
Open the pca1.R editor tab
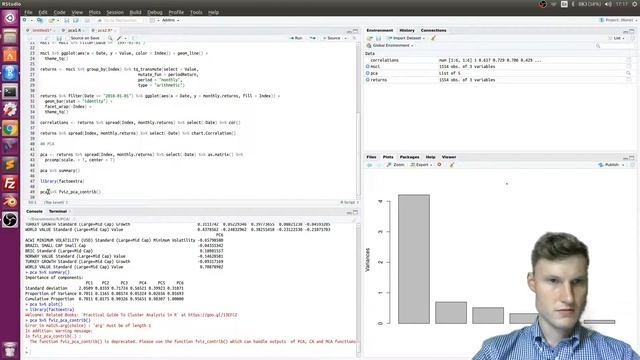(74, 30)
